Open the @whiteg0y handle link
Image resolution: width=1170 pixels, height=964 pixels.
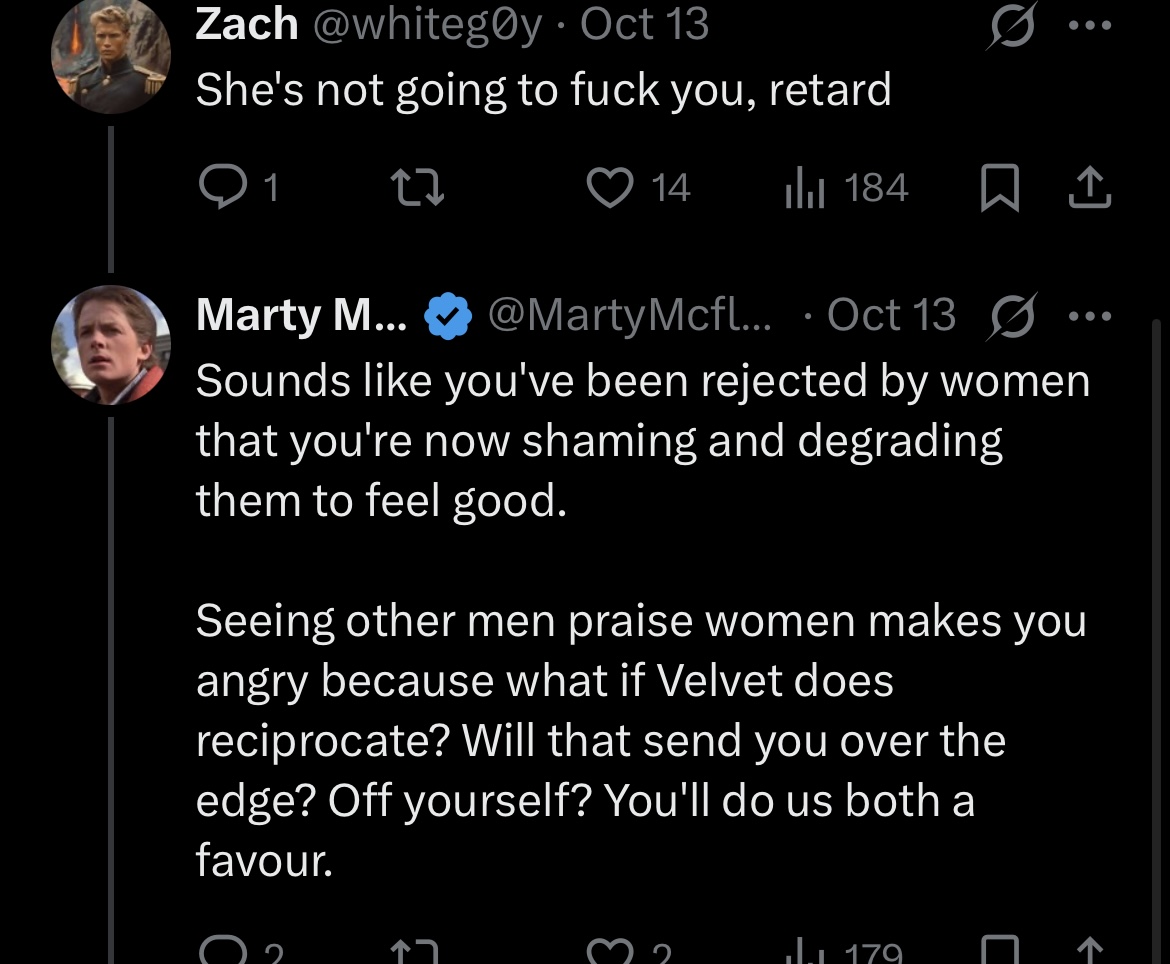tap(428, 25)
